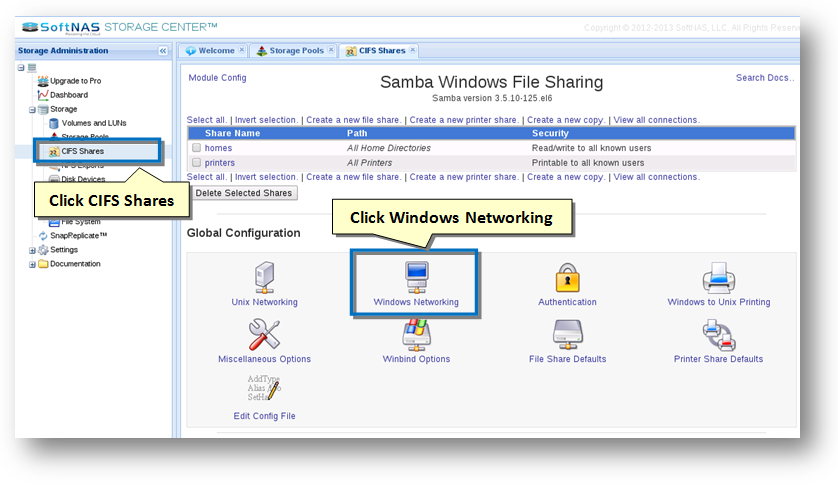Select Upgrade to Pro tree item
The image size is (838, 486).
[x=75, y=81]
